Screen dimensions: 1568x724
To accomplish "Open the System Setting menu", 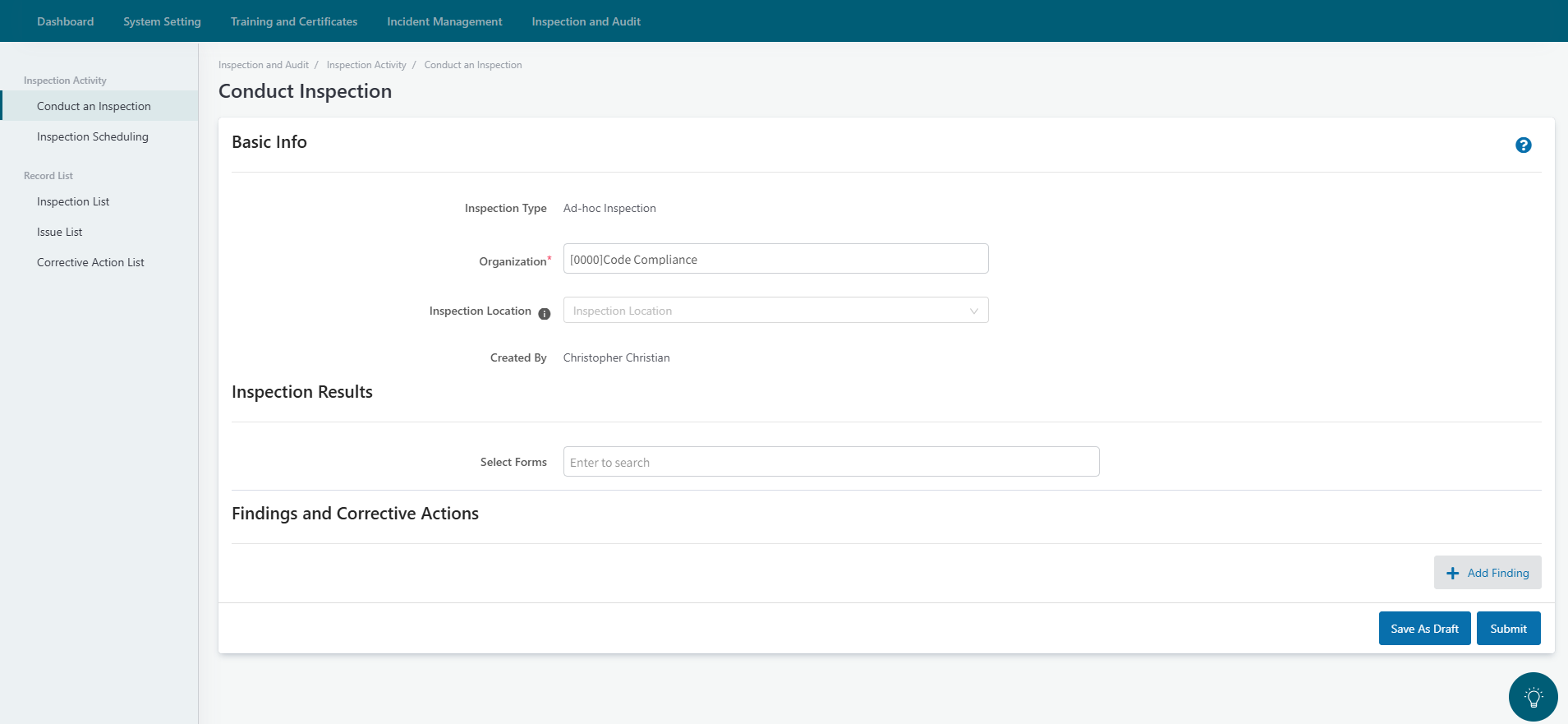I will [162, 21].
